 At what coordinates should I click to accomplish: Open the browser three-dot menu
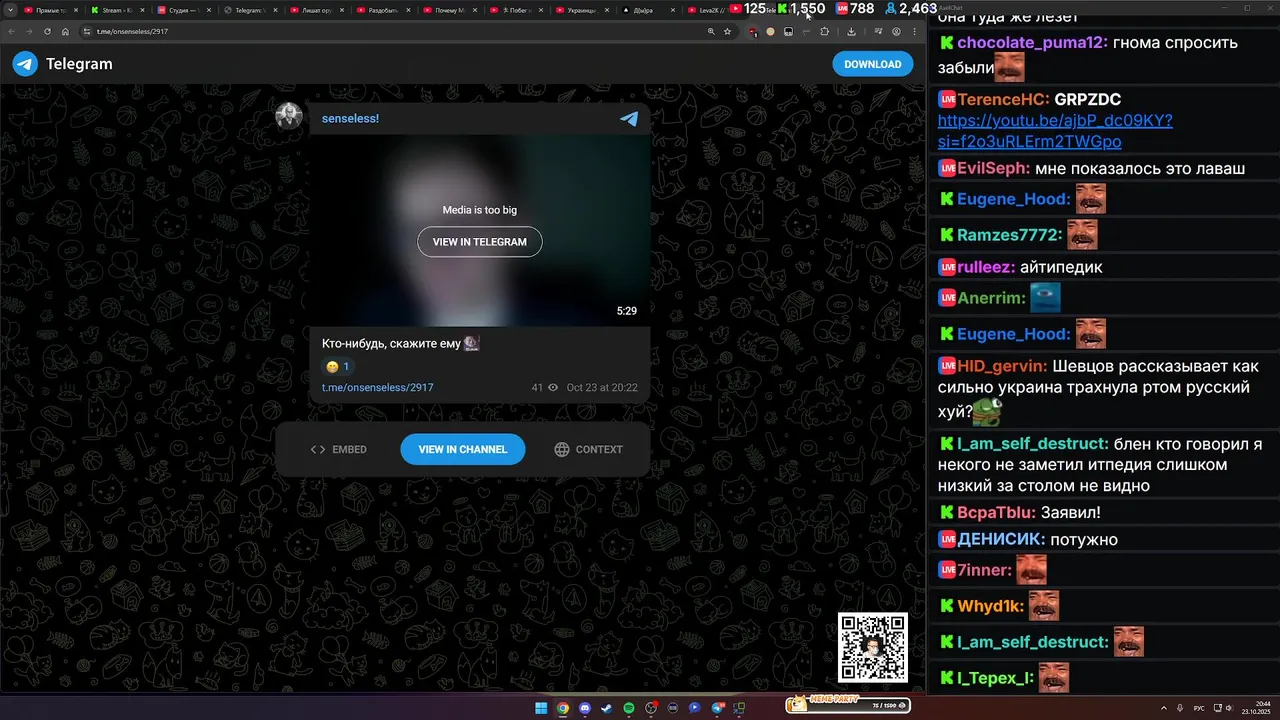[x=914, y=31]
